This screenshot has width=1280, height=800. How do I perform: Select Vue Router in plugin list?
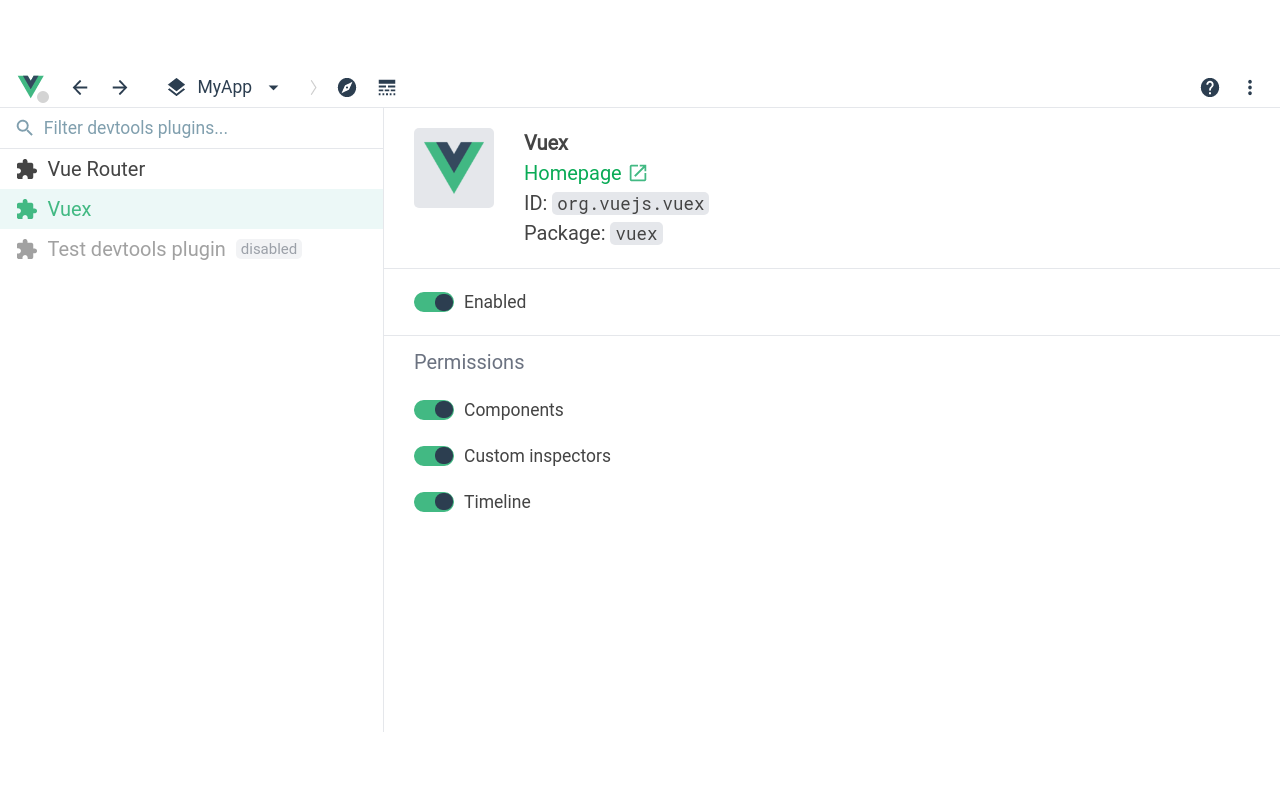96,169
